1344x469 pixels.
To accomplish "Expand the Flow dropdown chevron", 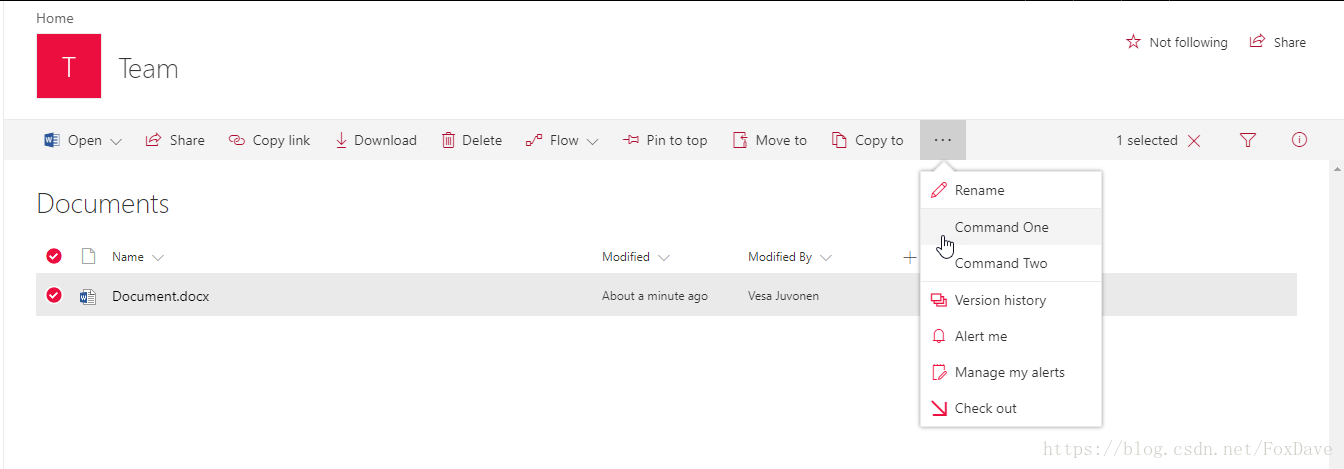I will [592, 141].
